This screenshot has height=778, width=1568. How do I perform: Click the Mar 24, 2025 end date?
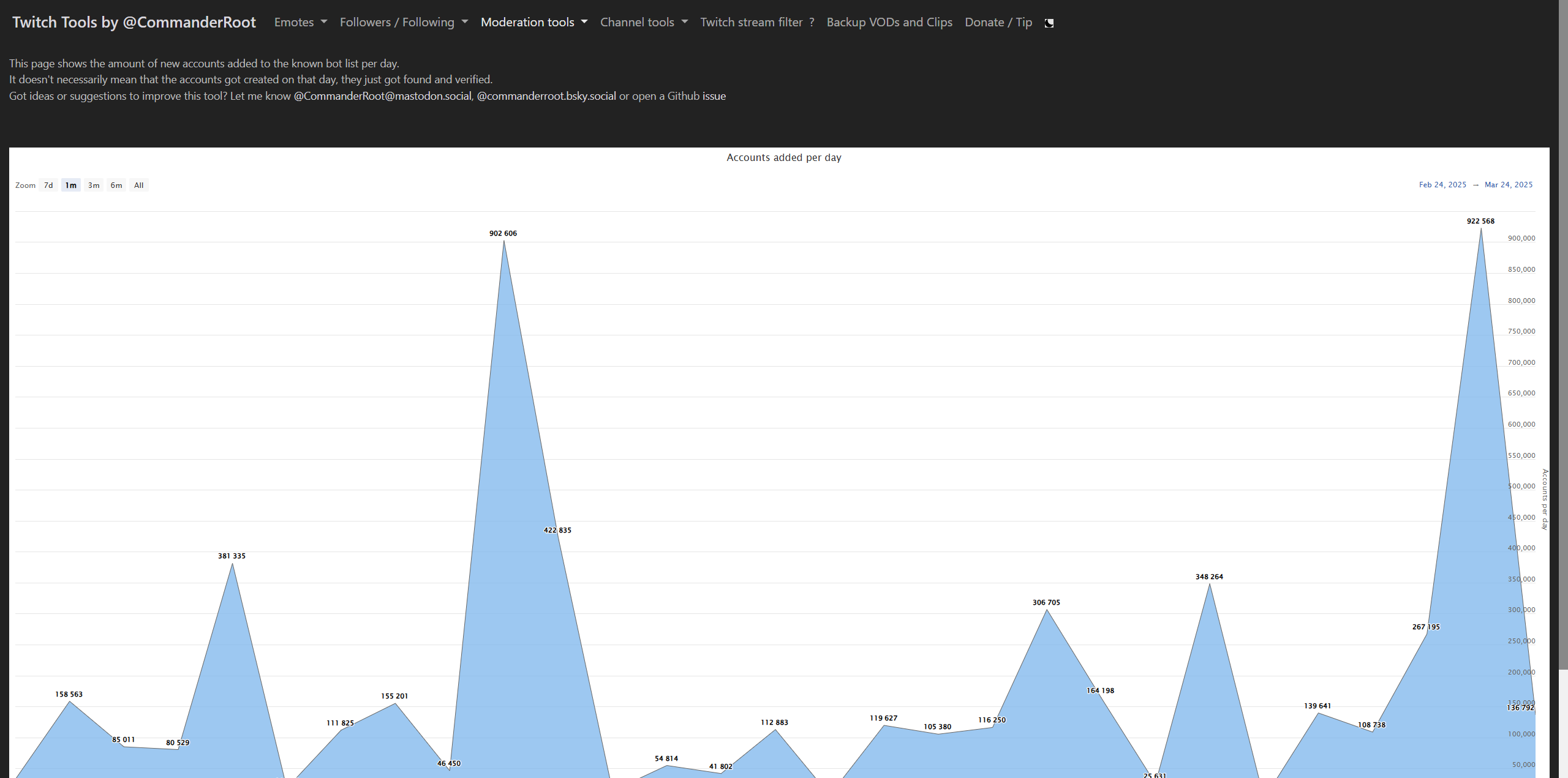[1508, 185]
